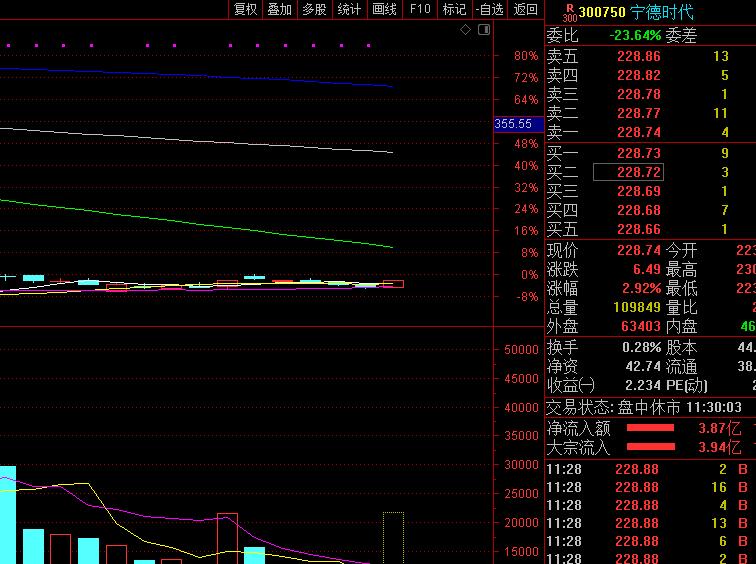
Task: Click the diamond icon above the chart
Action: click(x=465, y=30)
